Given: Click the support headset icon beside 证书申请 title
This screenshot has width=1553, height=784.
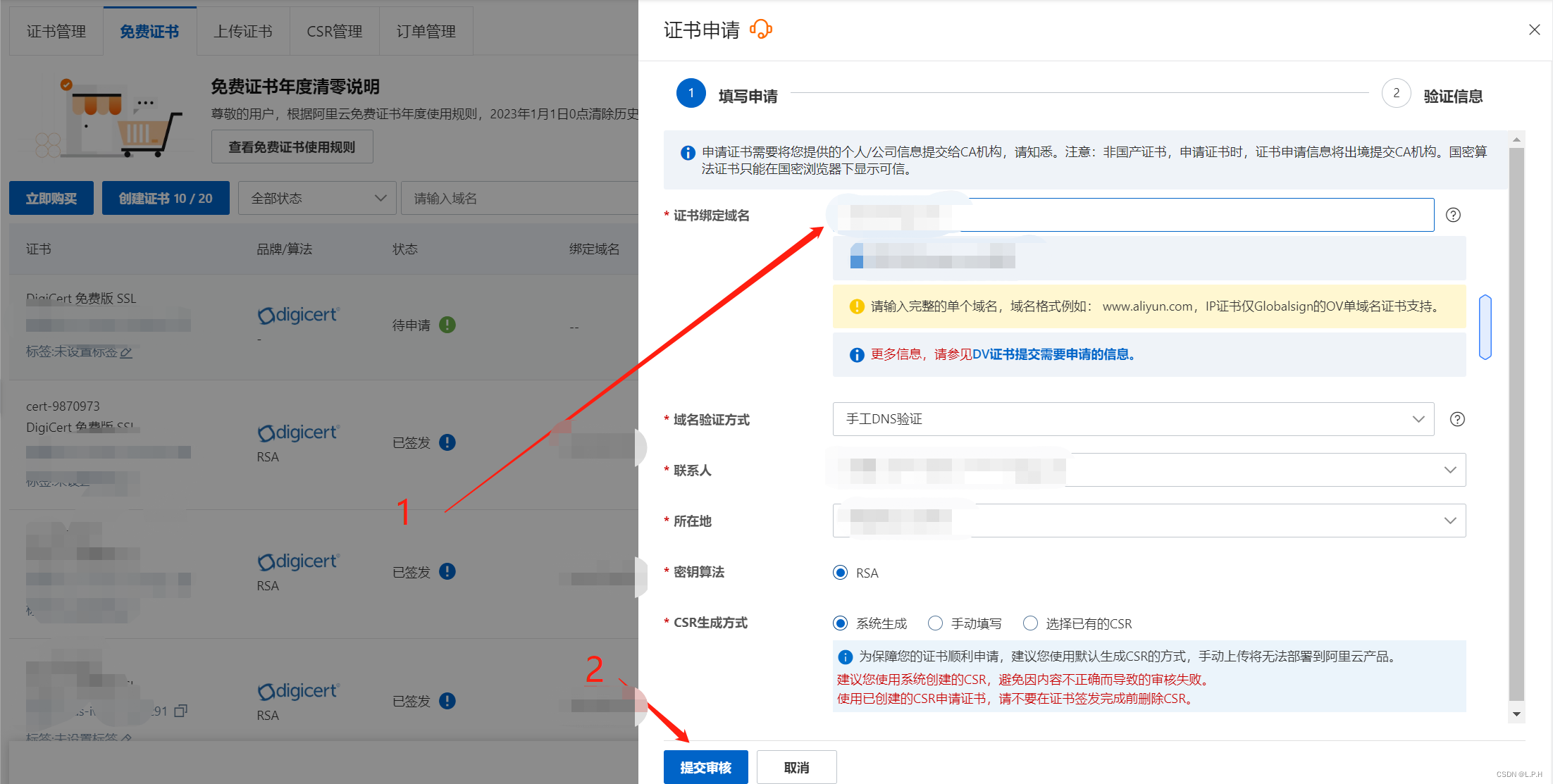Looking at the screenshot, I should [762, 30].
